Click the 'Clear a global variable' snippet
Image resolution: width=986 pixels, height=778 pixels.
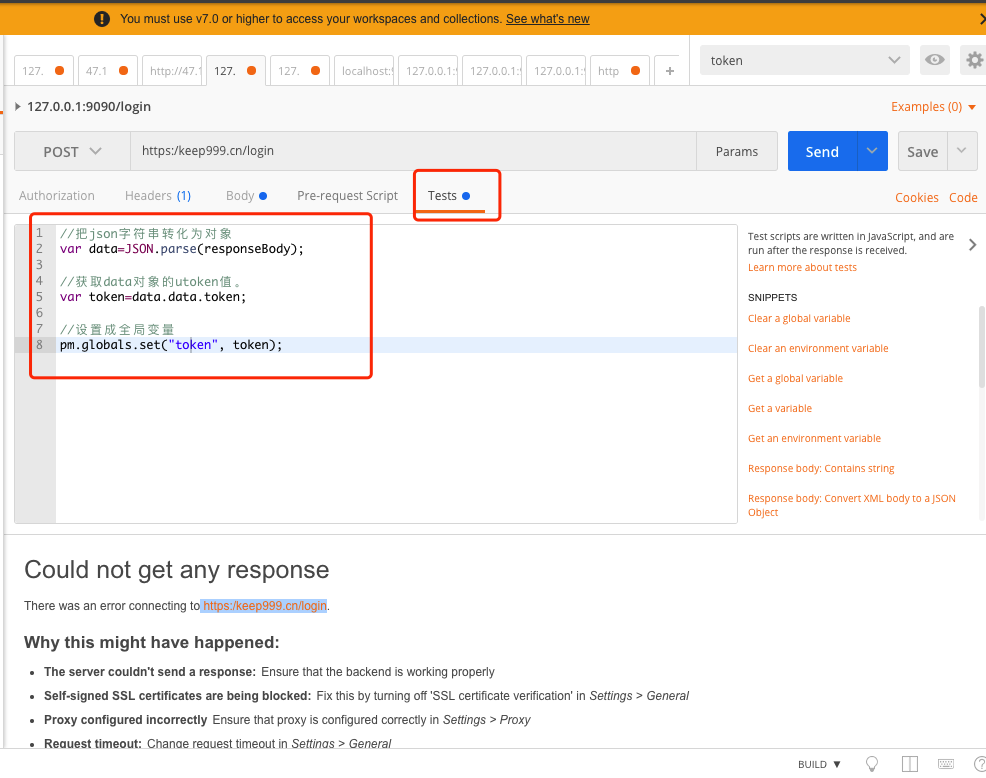[799, 318]
